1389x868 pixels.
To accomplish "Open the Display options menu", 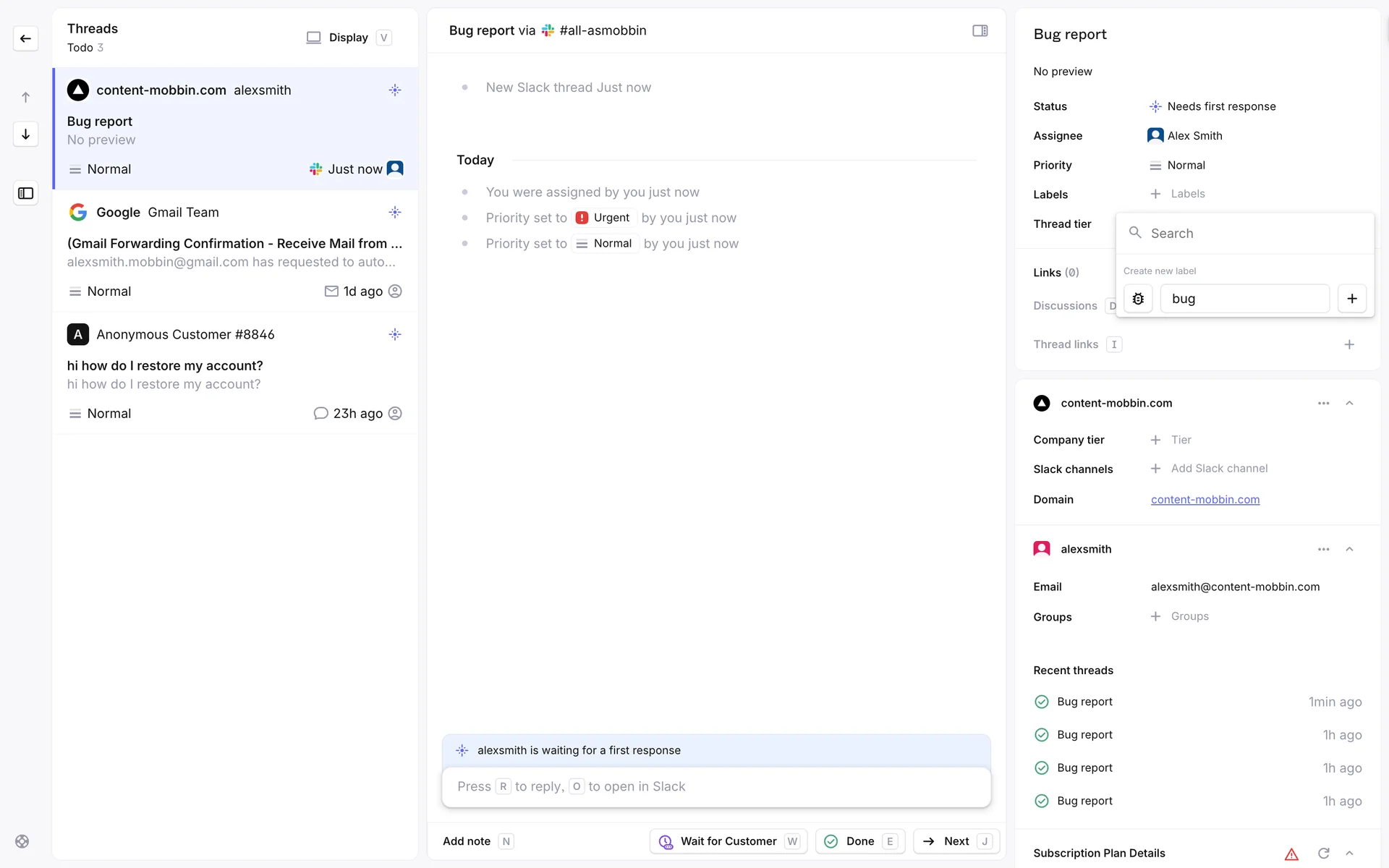I will point(348,38).
